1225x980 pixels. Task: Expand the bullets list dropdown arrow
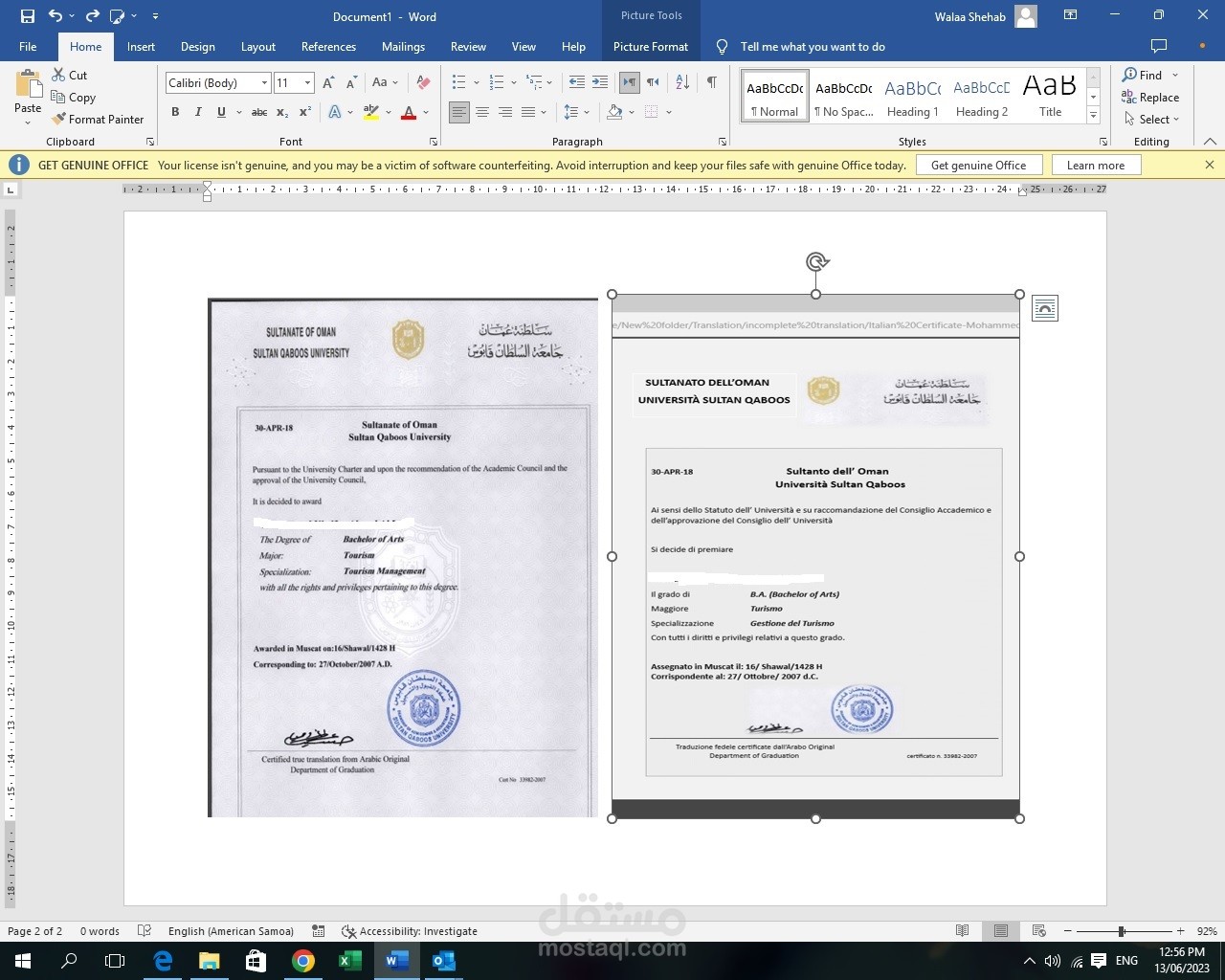click(477, 83)
